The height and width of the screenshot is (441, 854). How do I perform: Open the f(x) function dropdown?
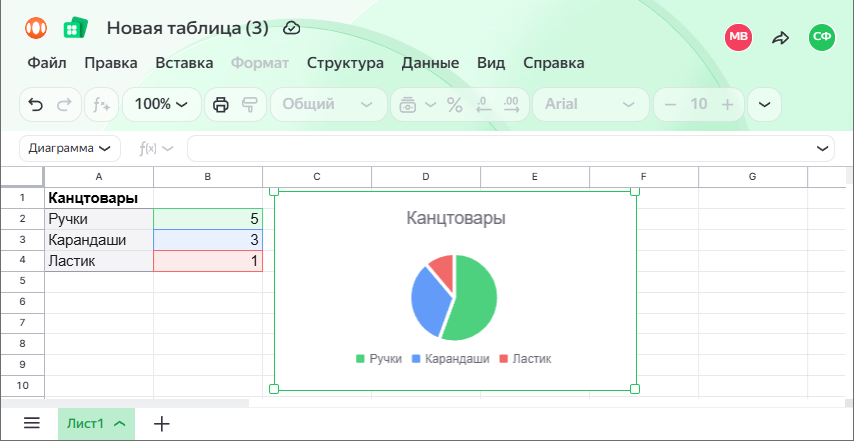click(x=156, y=148)
